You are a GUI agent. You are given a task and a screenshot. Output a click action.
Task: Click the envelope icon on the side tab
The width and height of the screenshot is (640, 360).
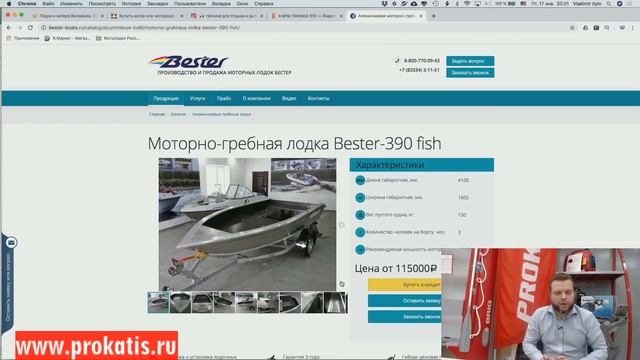(x=11, y=242)
